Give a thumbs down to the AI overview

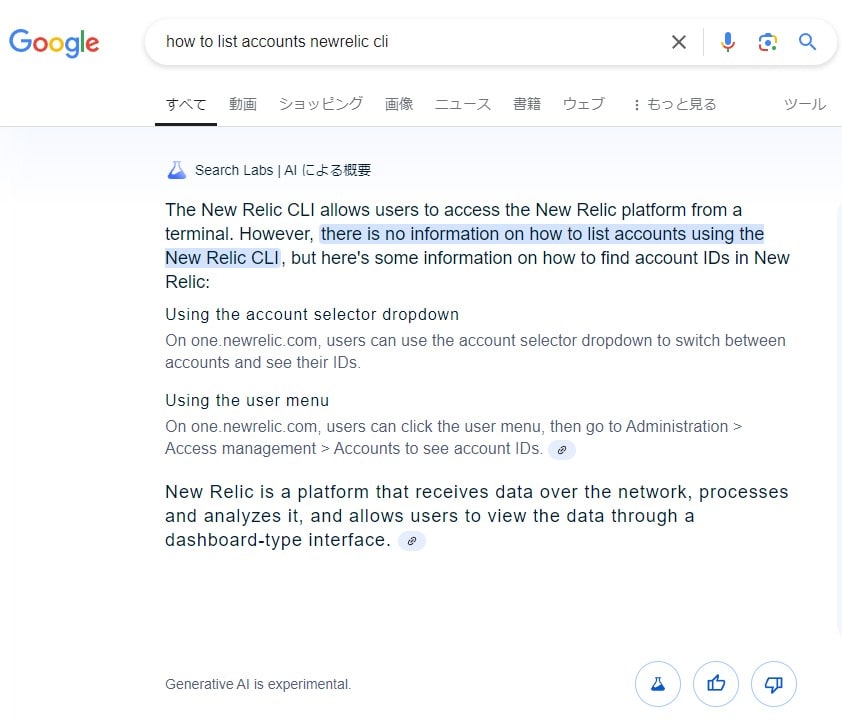point(774,684)
